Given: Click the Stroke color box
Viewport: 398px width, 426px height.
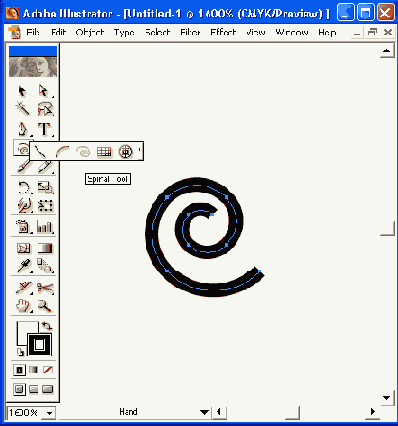Looking at the screenshot, I should click(x=40, y=344).
